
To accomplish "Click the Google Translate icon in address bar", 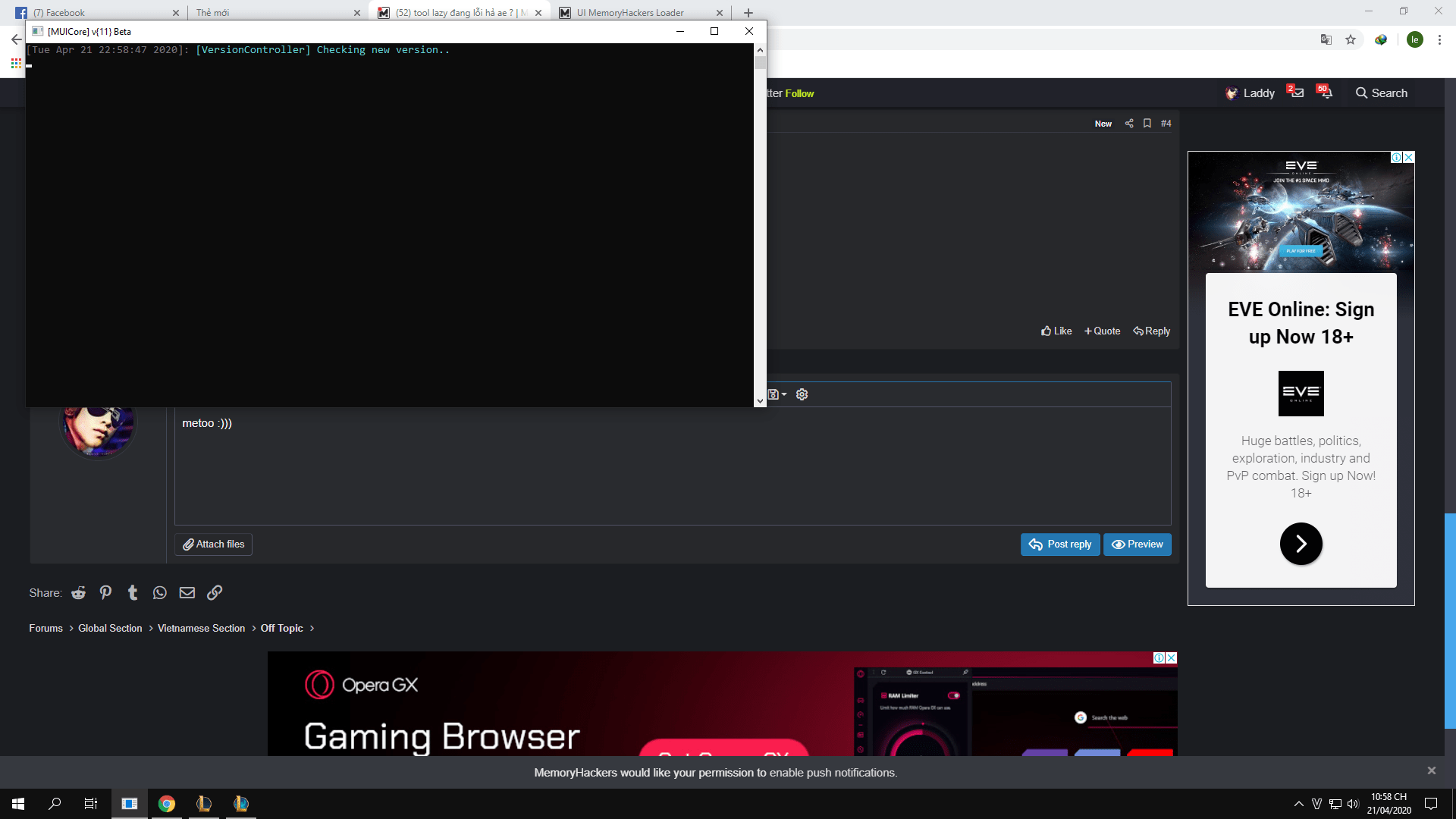I will (1326, 39).
